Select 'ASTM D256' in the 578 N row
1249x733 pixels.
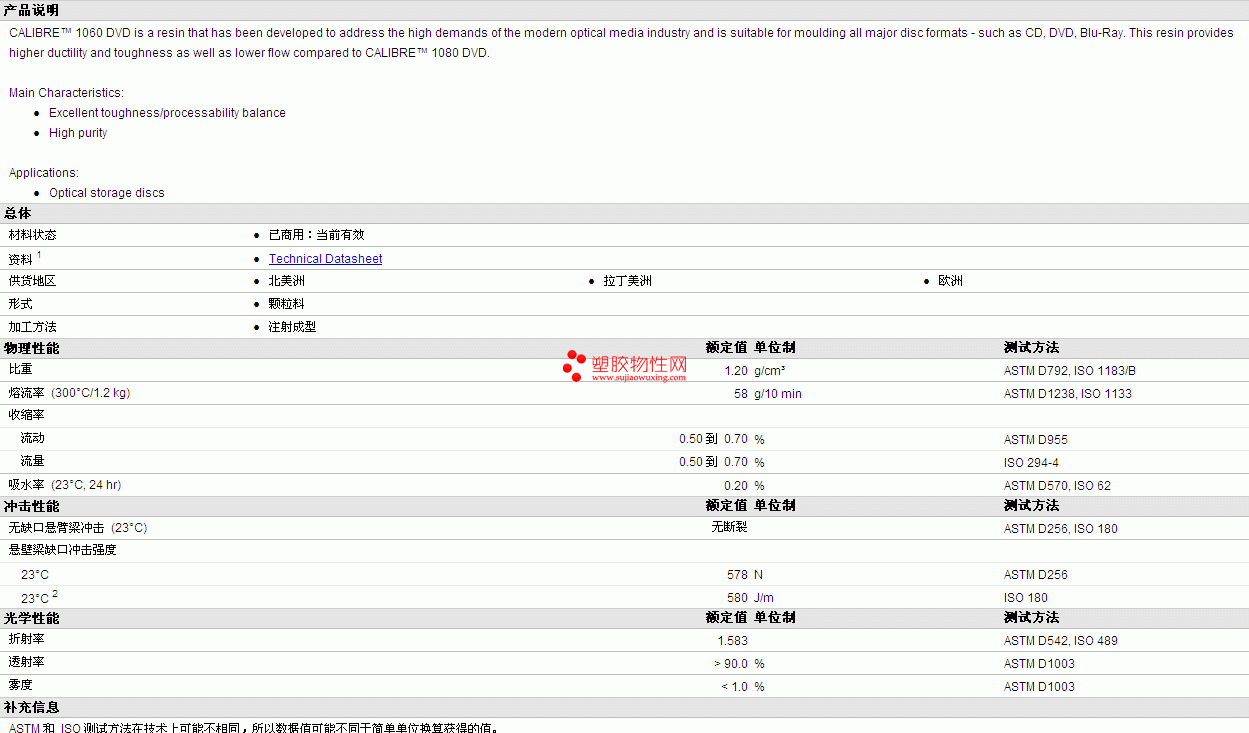tap(1036, 575)
